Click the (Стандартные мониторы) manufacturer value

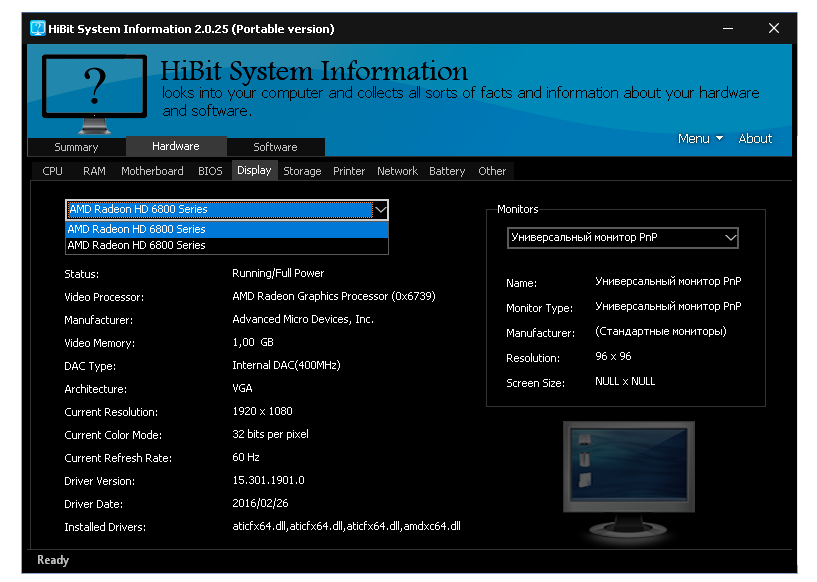[x=661, y=331]
